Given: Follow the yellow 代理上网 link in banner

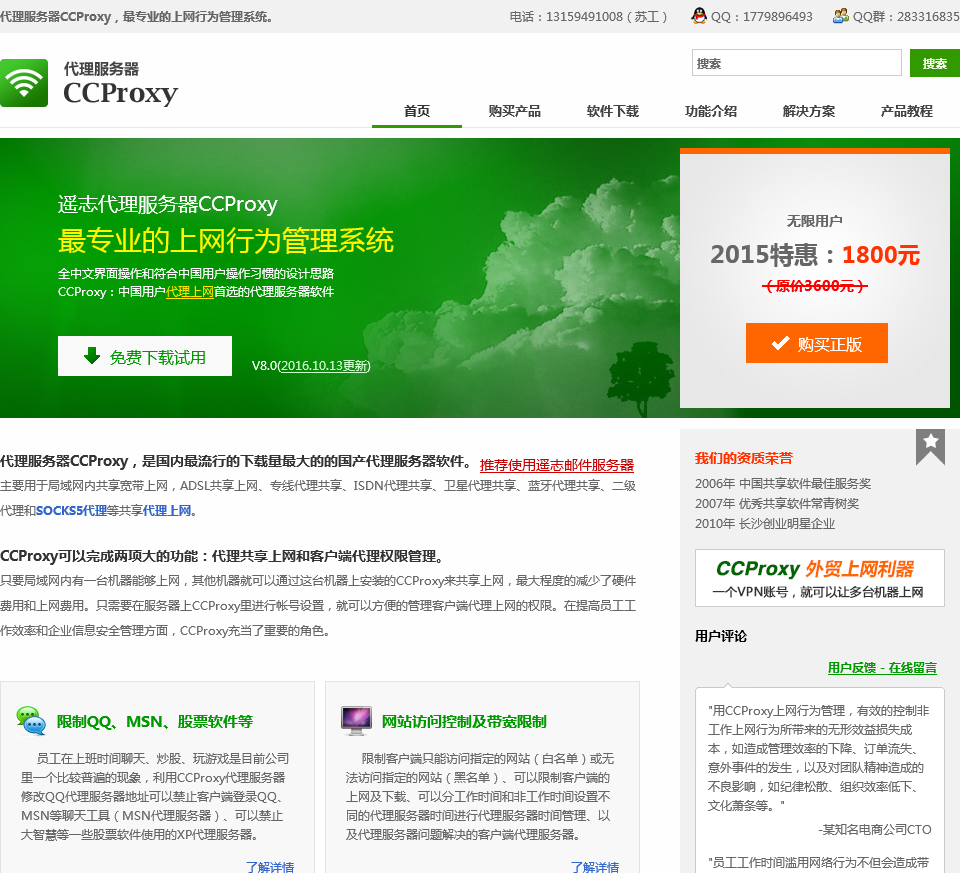Looking at the screenshot, I should (190, 291).
